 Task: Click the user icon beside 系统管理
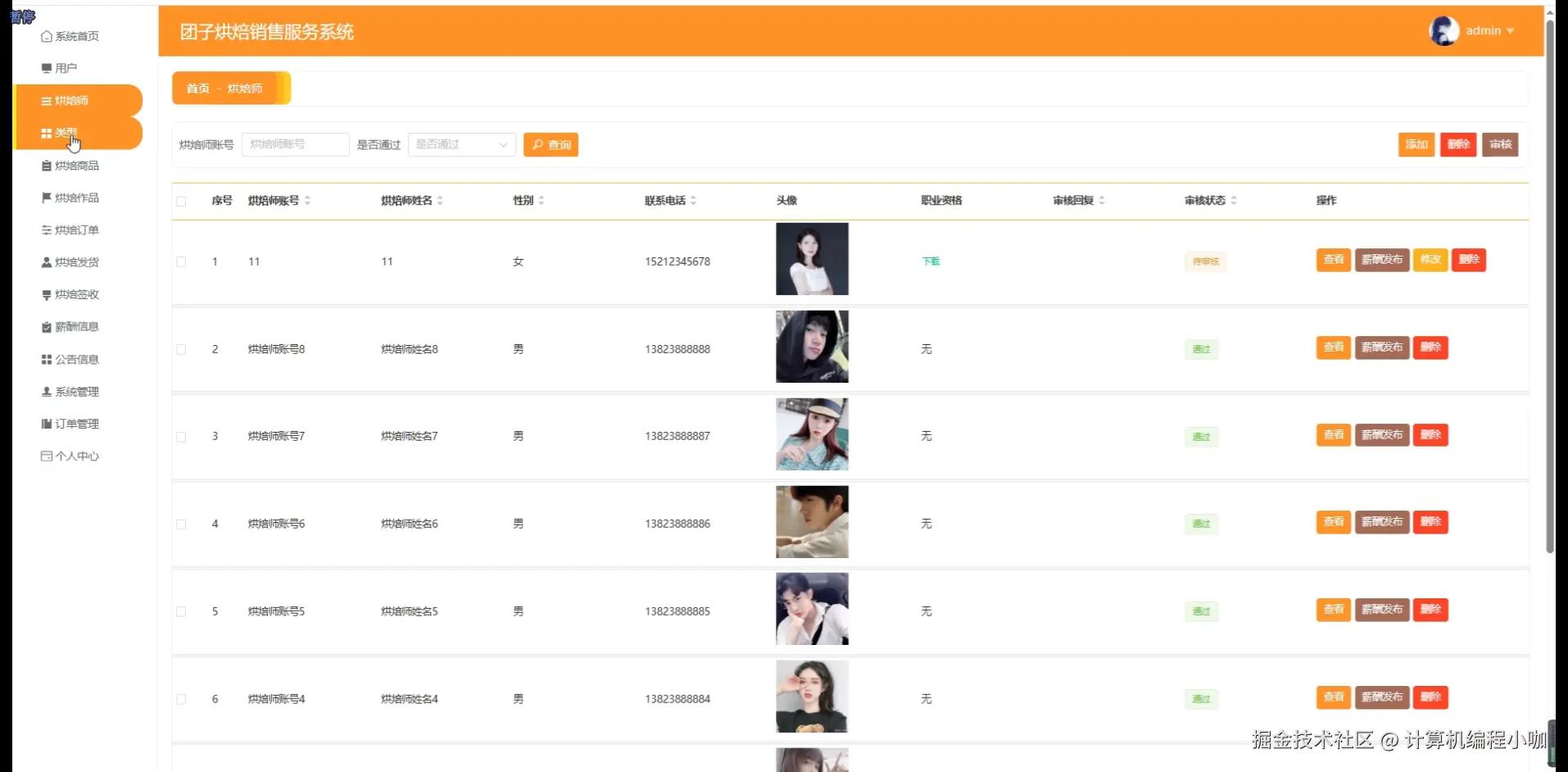tap(47, 392)
